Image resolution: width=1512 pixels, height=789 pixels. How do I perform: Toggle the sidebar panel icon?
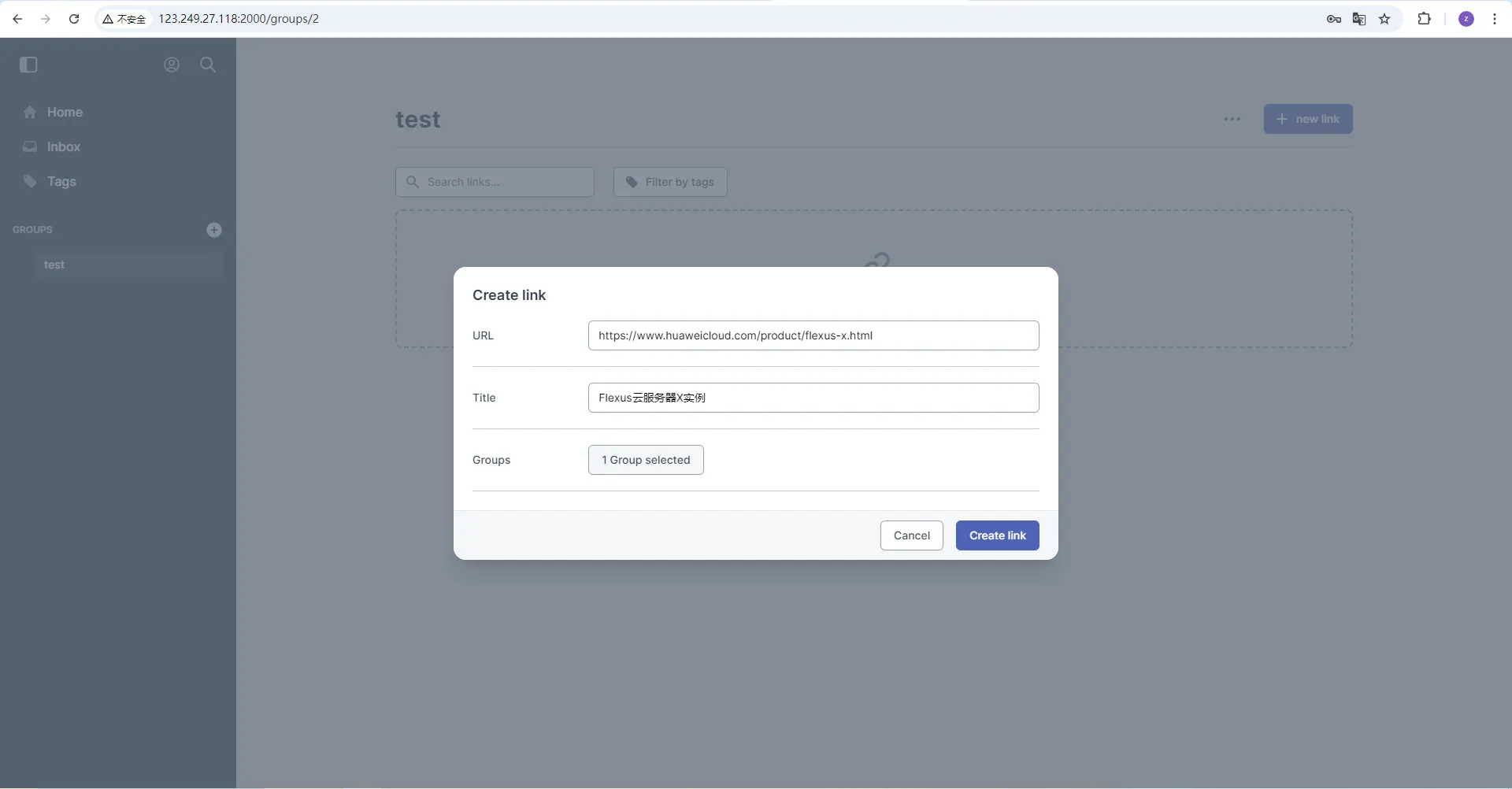click(28, 65)
